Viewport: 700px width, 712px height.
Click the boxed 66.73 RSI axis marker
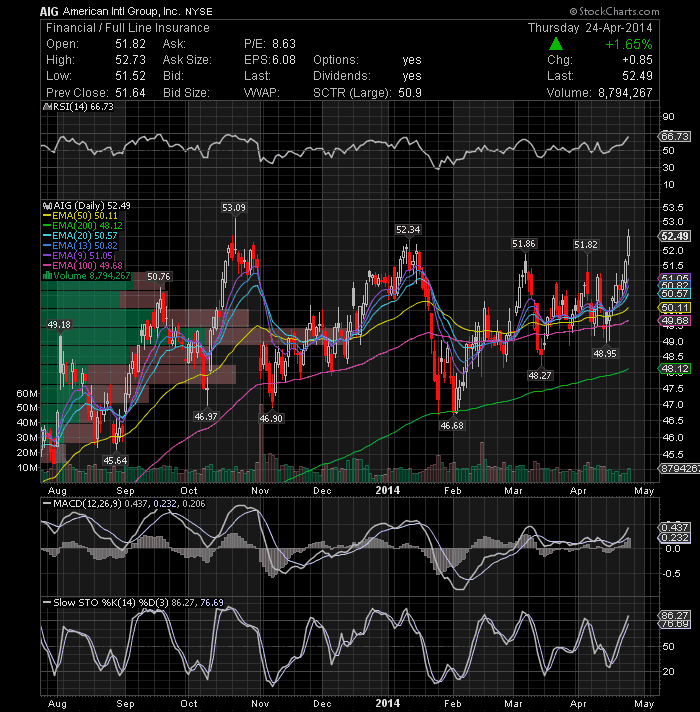[675, 137]
